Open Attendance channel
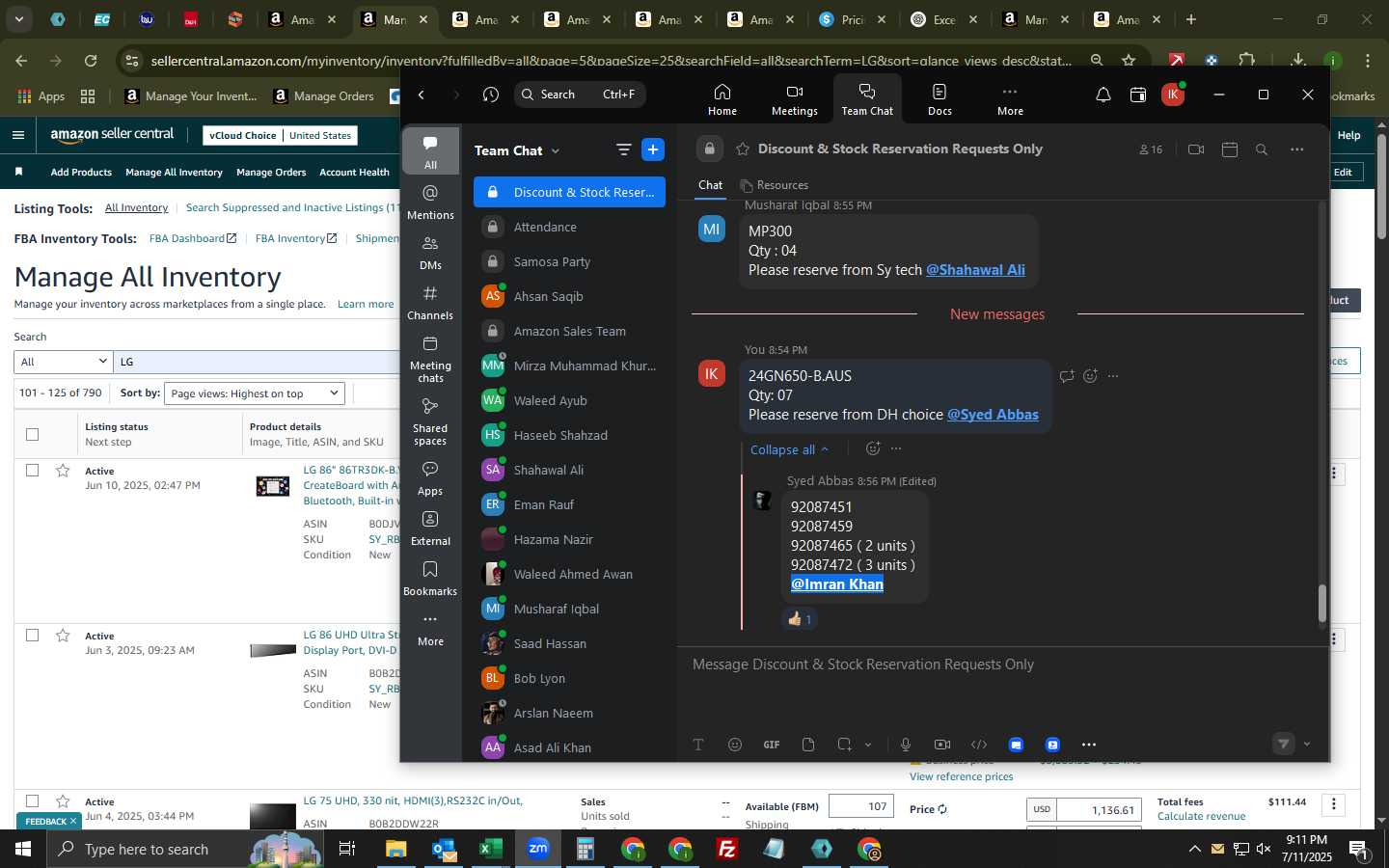This screenshot has width=1389, height=868. tap(569, 227)
